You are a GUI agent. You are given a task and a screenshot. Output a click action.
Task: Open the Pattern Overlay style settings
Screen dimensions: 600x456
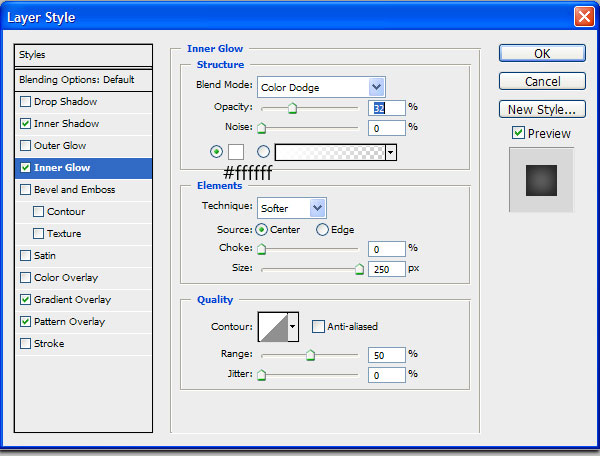point(69,321)
